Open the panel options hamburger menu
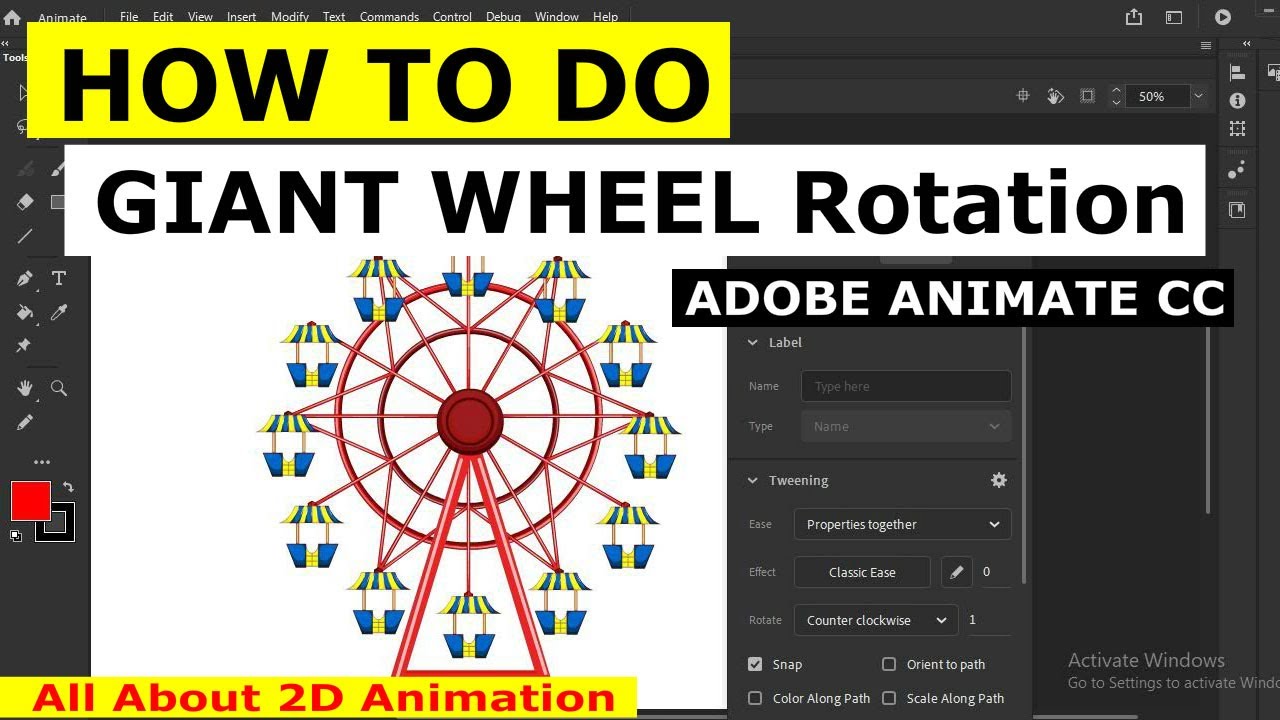 point(1206,45)
